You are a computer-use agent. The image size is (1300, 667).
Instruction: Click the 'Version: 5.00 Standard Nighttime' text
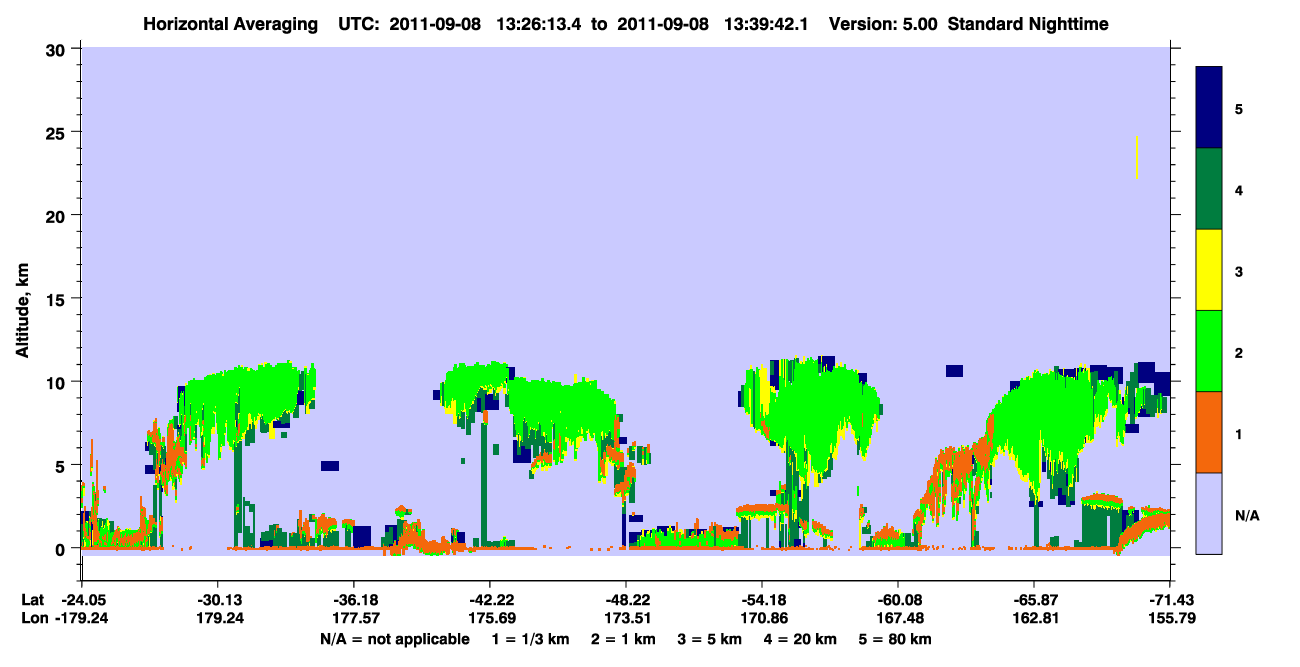968,24
